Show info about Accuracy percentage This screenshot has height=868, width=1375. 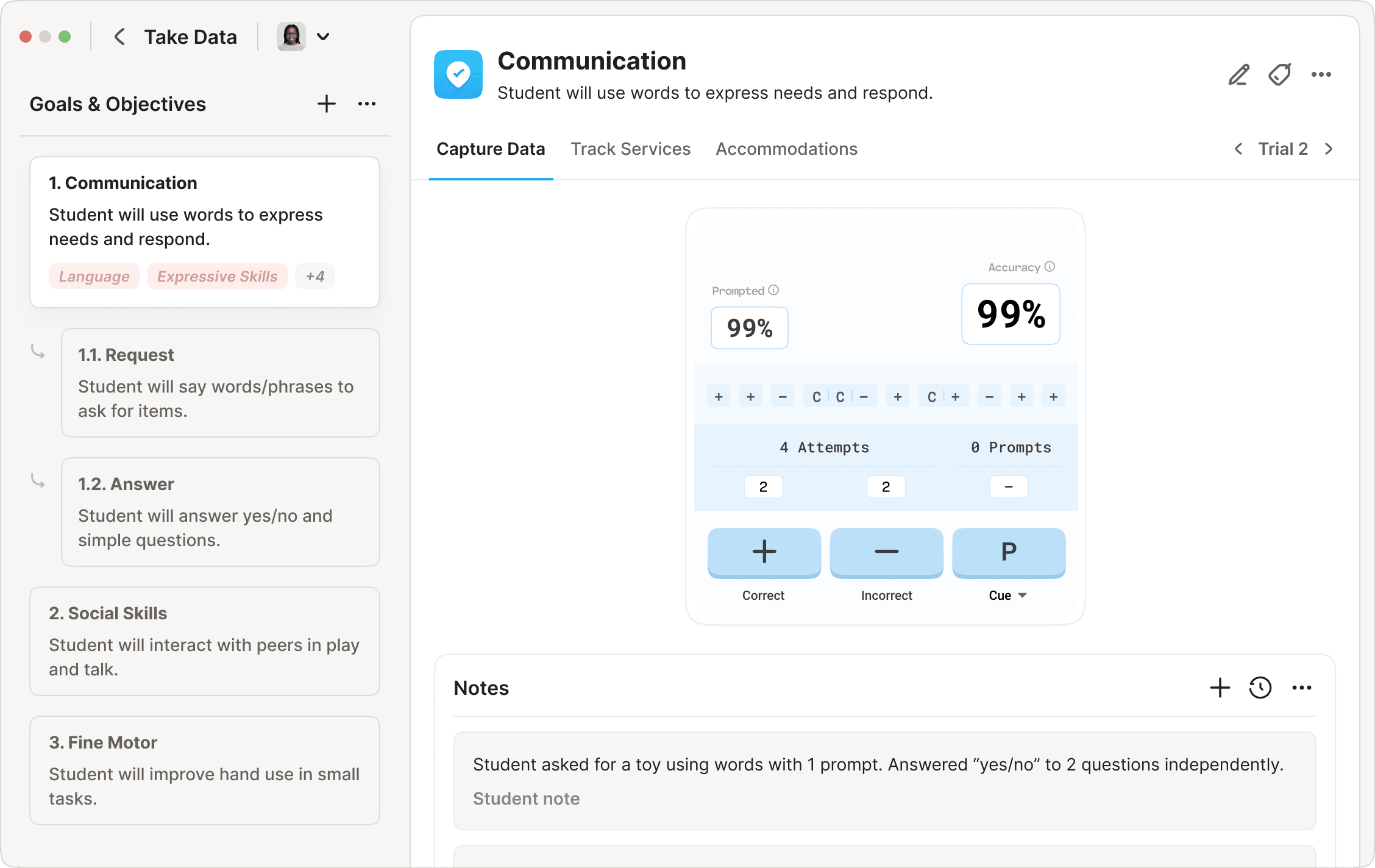point(1050,266)
